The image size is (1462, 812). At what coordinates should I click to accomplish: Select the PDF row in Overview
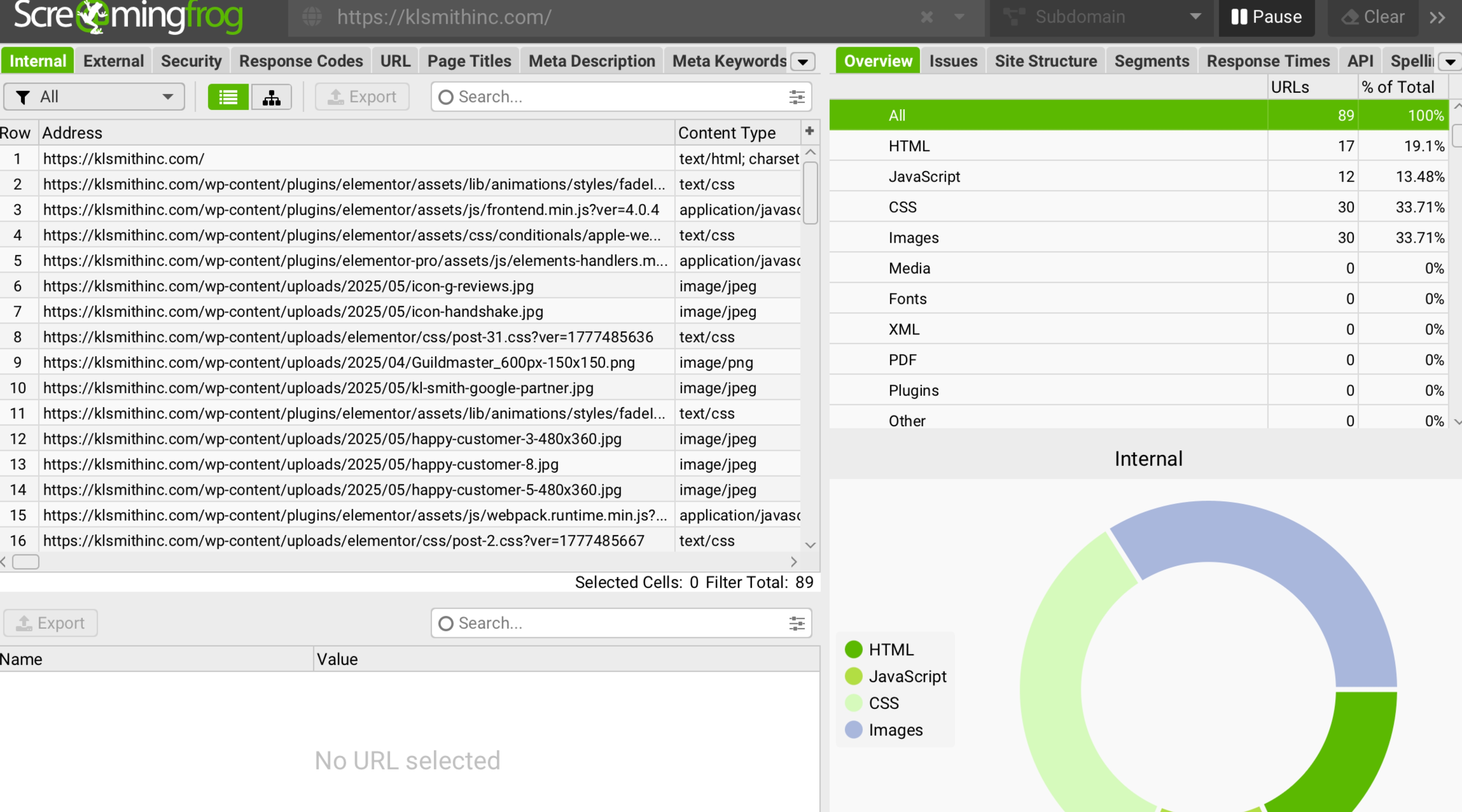click(1138, 360)
